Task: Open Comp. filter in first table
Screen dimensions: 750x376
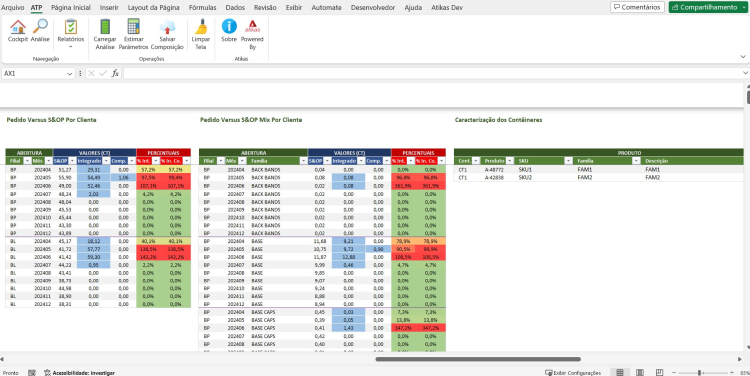Action: click(132, 161)
